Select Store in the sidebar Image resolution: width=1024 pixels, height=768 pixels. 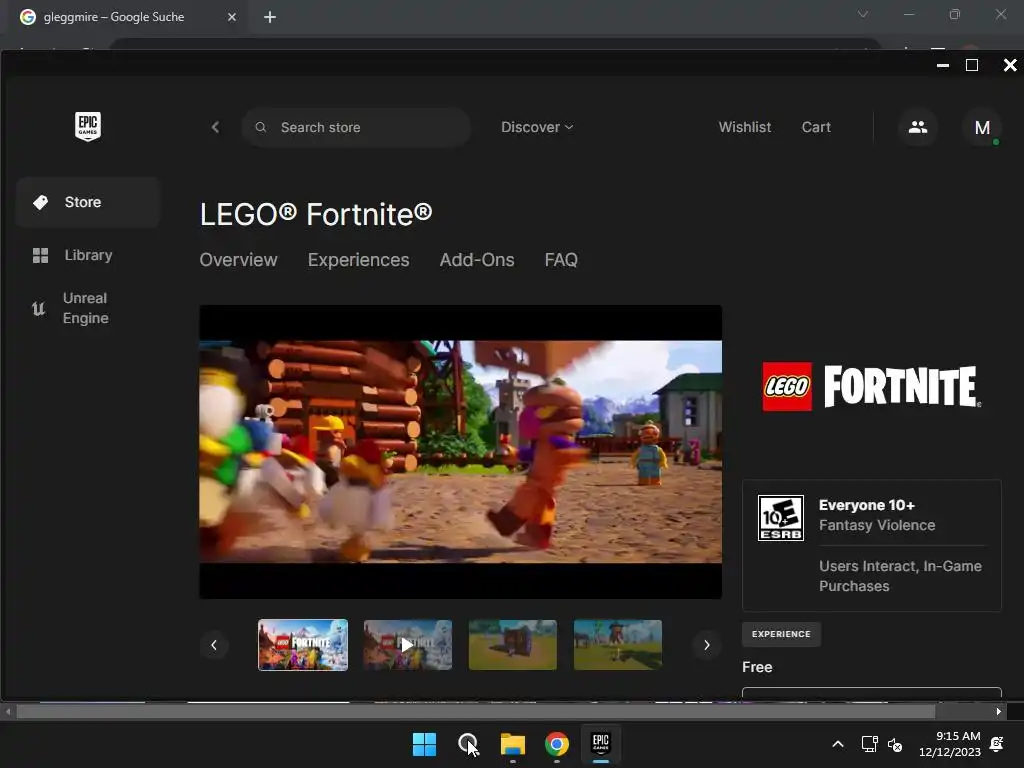(x=88, y=202)
